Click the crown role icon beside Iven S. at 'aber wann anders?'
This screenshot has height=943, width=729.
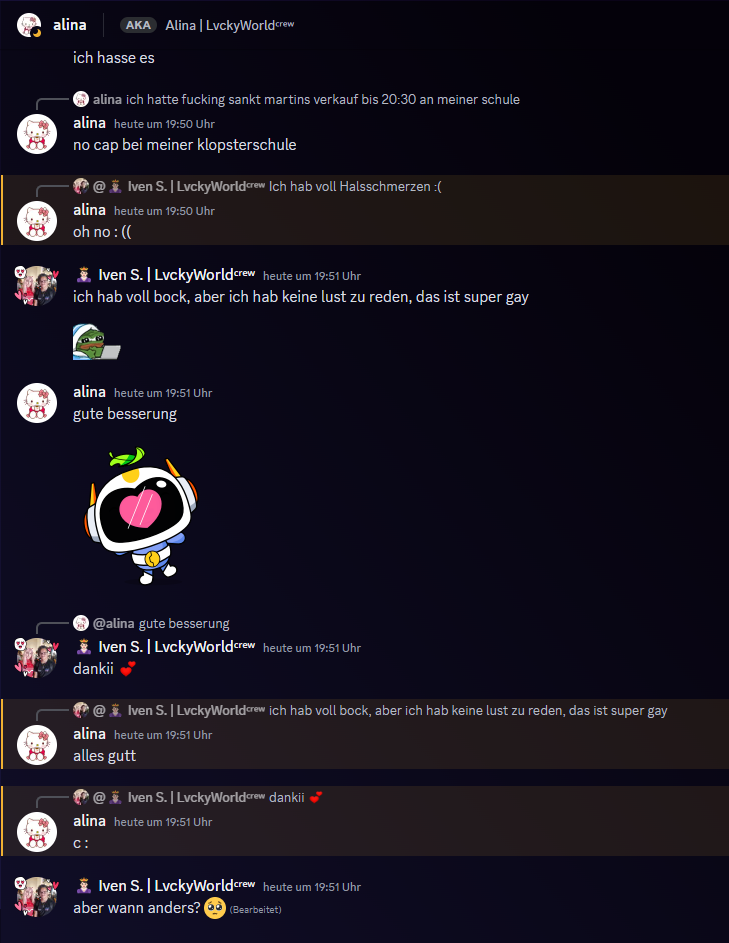click(x=84, y=886)
